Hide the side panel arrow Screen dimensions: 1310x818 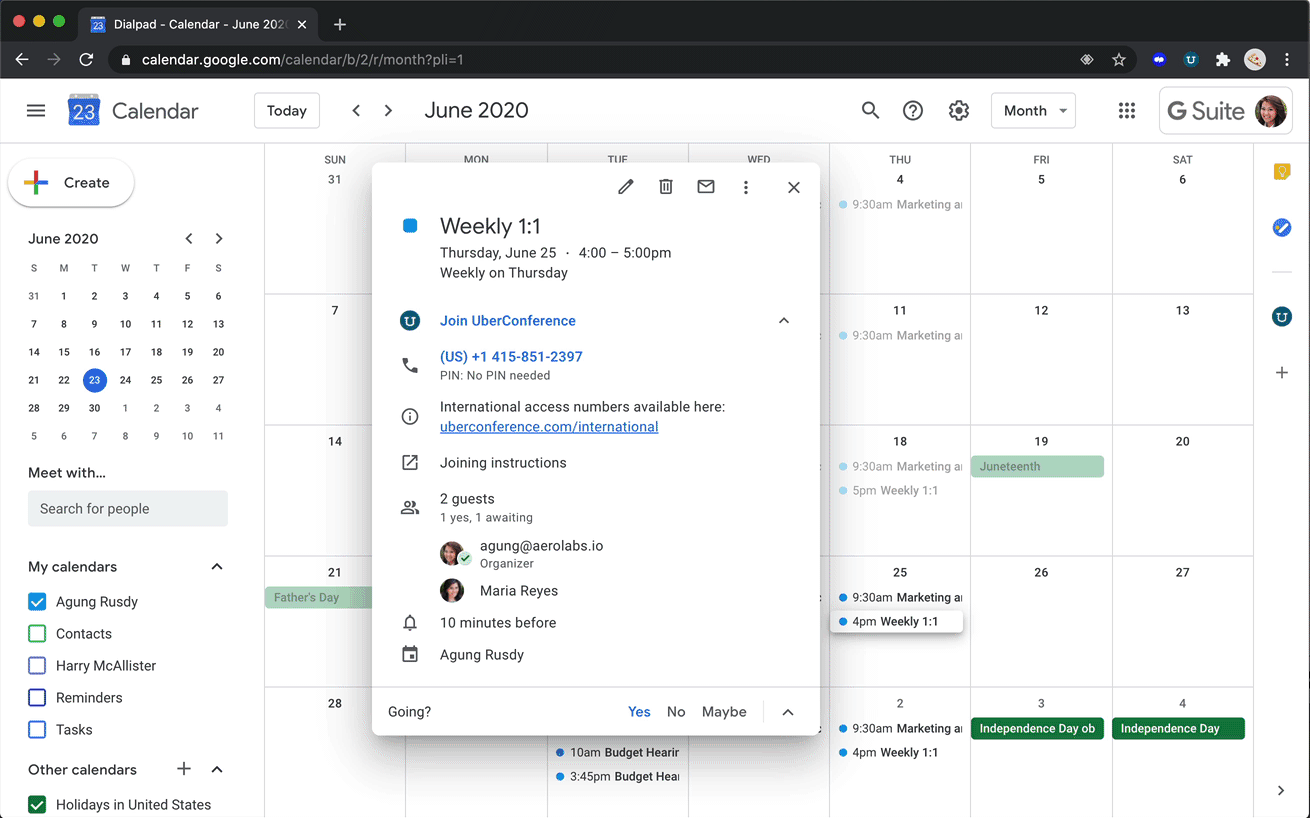(1281, 791)
